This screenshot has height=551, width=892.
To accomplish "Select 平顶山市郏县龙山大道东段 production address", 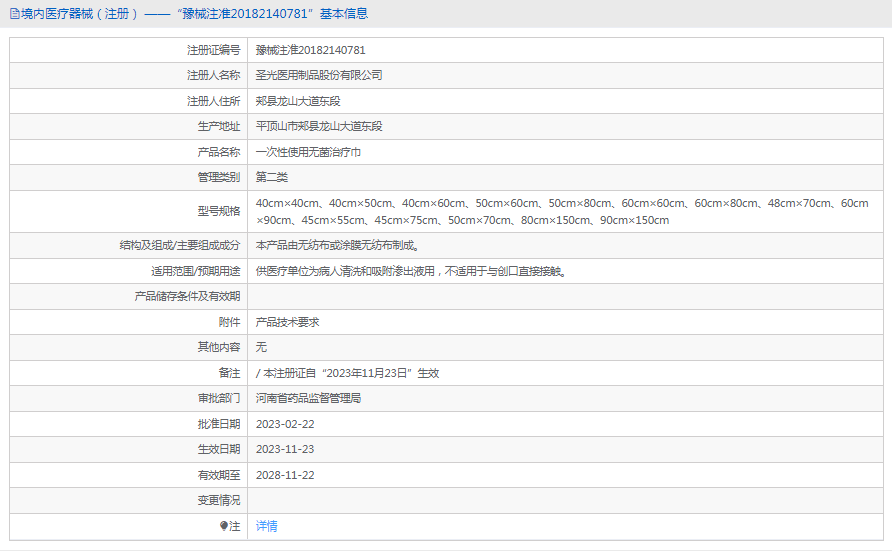I will (x=319, y=126).
